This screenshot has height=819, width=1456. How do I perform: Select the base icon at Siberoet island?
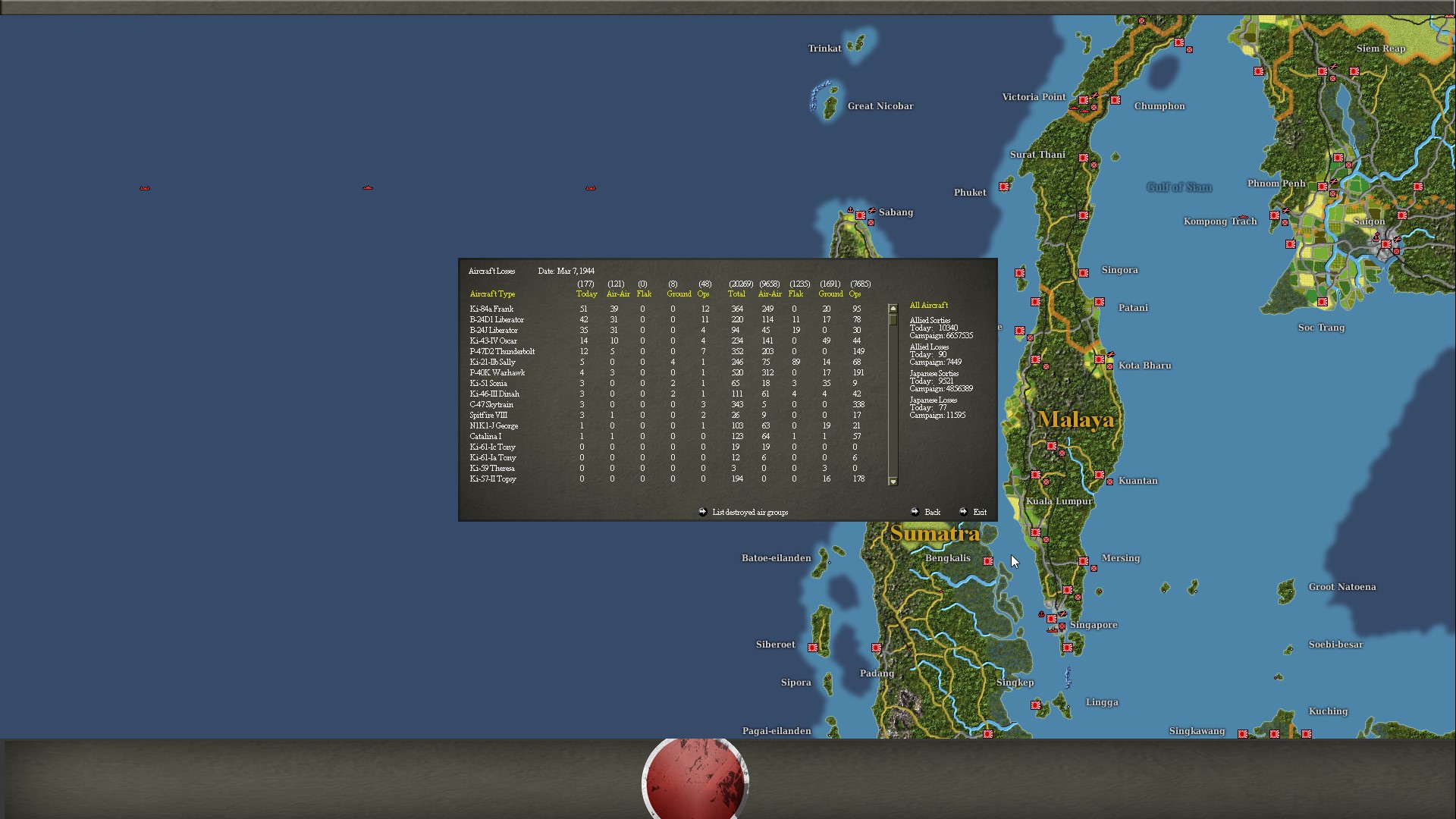813,648
